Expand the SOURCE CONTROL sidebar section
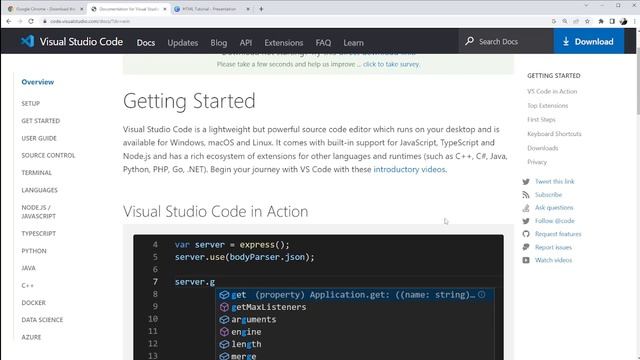640x360 pixels. click(x=48, y=156)
